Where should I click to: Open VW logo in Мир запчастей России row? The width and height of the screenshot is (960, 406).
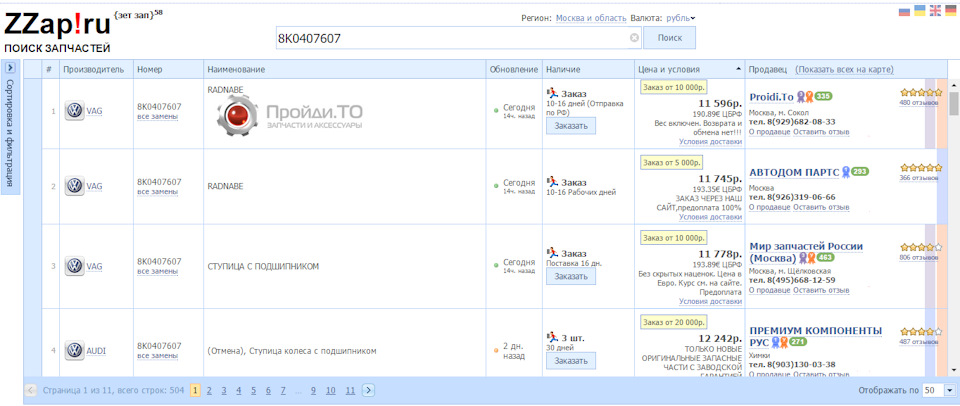pos(75,266)
